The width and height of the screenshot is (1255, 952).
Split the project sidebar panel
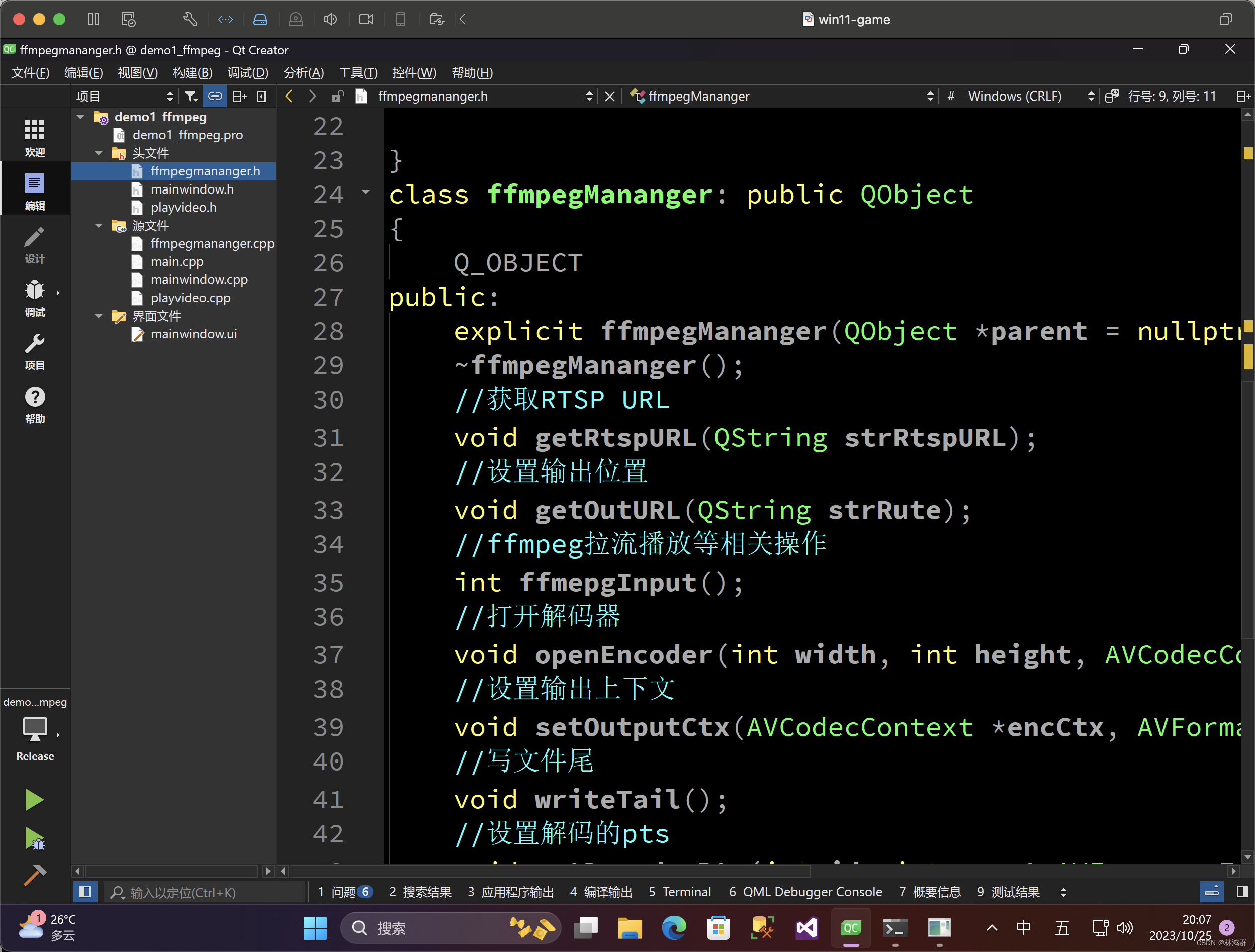(240, 96)
